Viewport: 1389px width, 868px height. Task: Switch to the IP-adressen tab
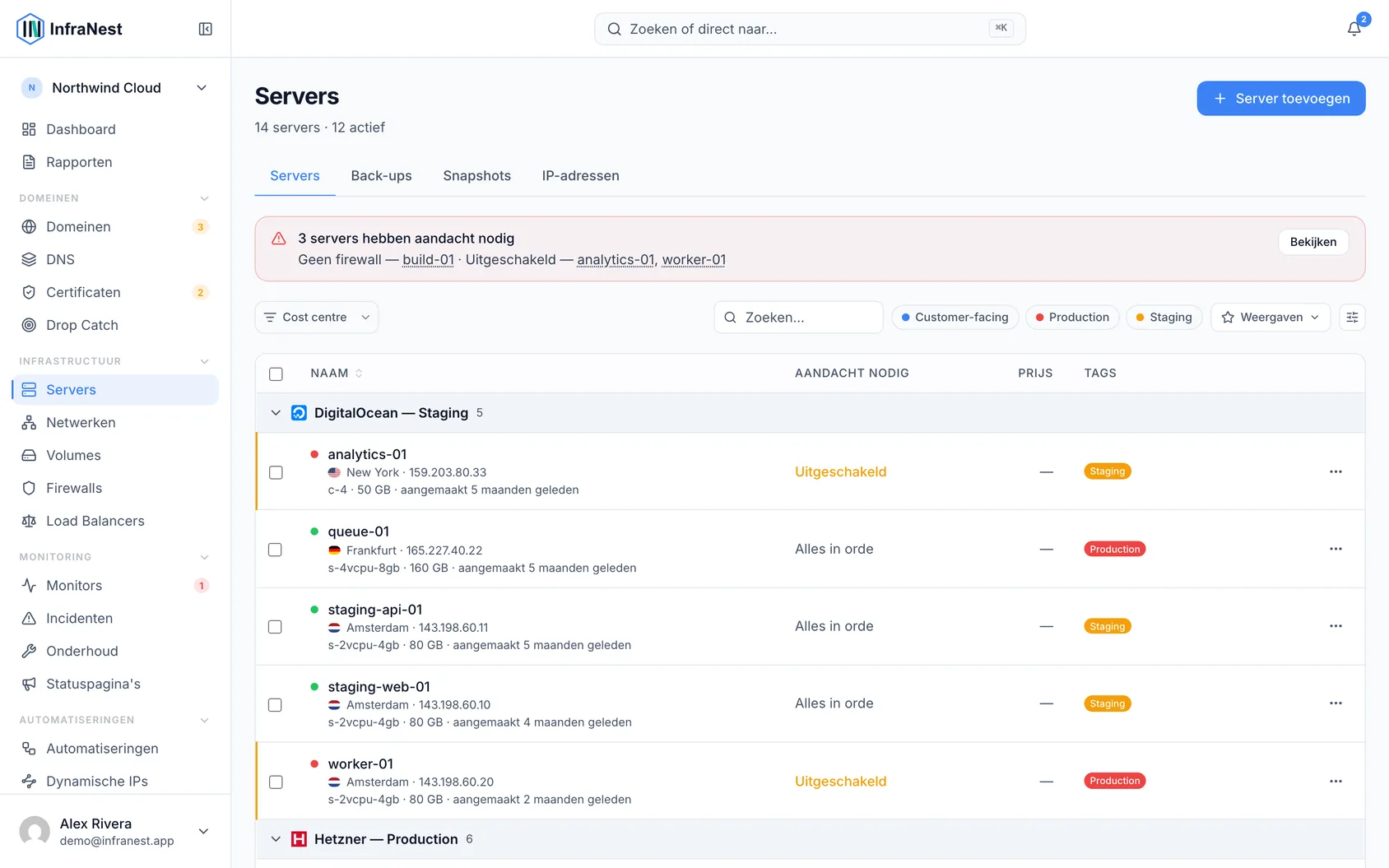[581, 176]
